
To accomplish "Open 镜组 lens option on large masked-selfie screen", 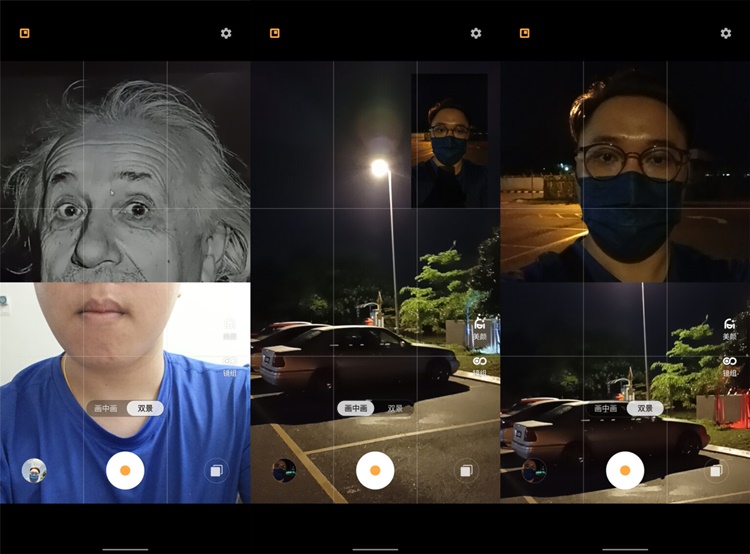I will point(729,366).
